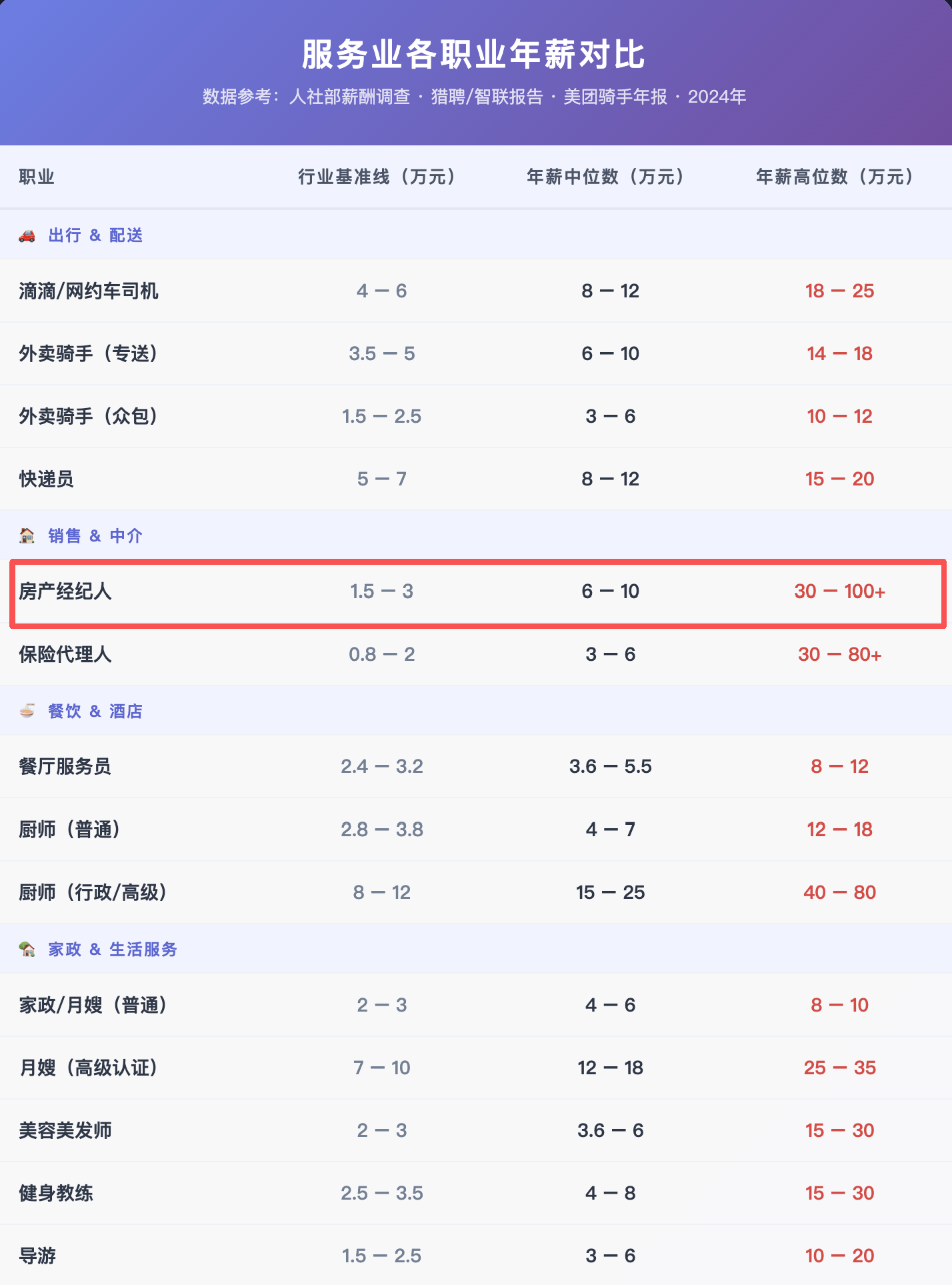
Task: Click the 40 — 80 high salary value
Action: (839, 892)
